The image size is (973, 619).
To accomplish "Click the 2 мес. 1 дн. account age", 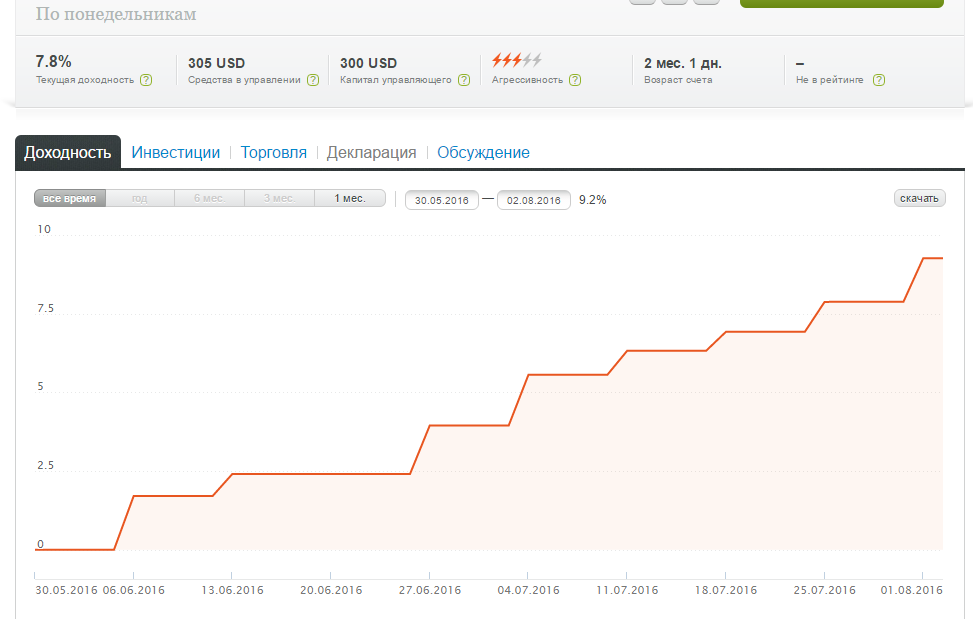I will pos(683,63).
